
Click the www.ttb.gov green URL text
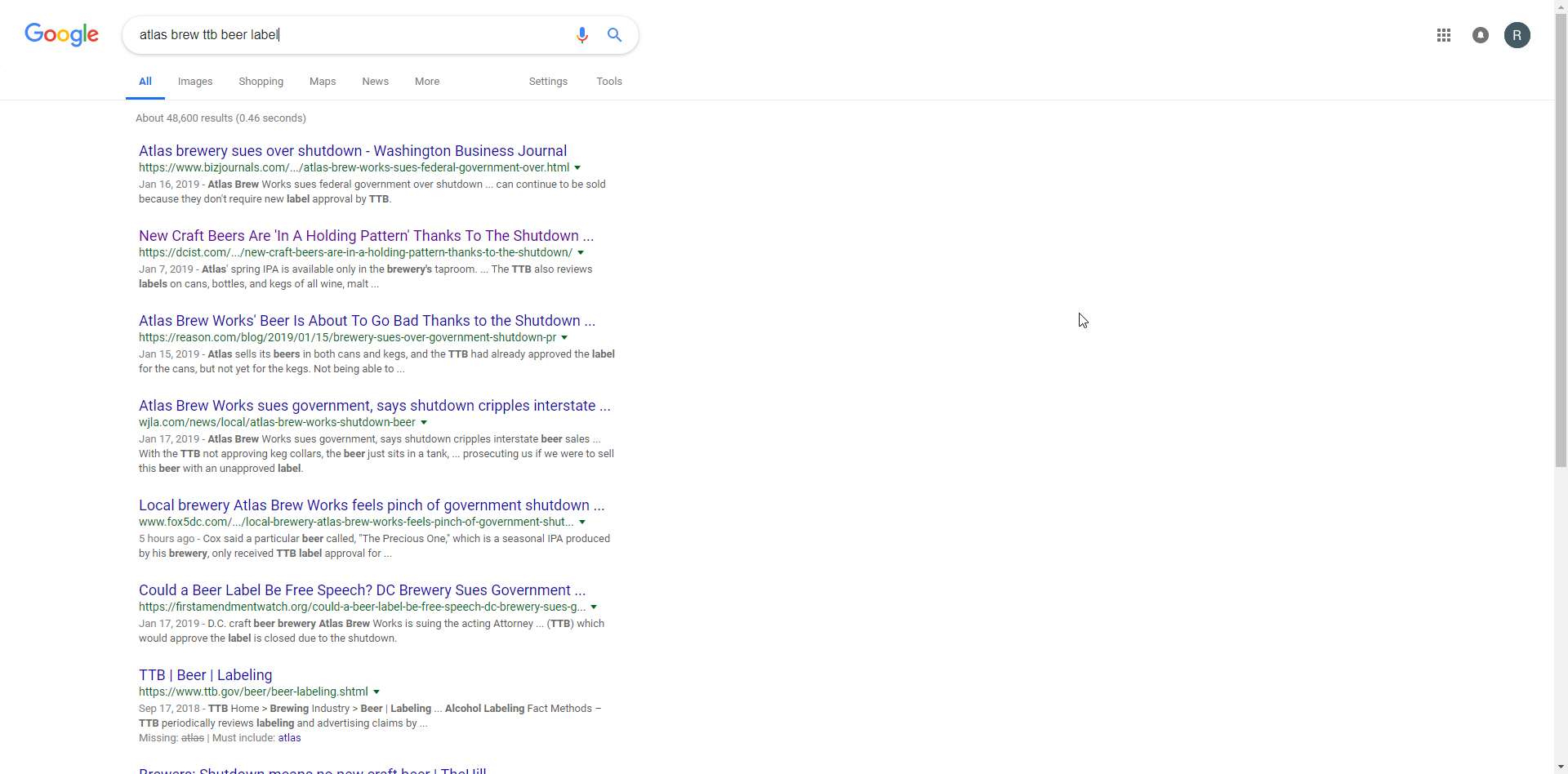tap(253, 692)
